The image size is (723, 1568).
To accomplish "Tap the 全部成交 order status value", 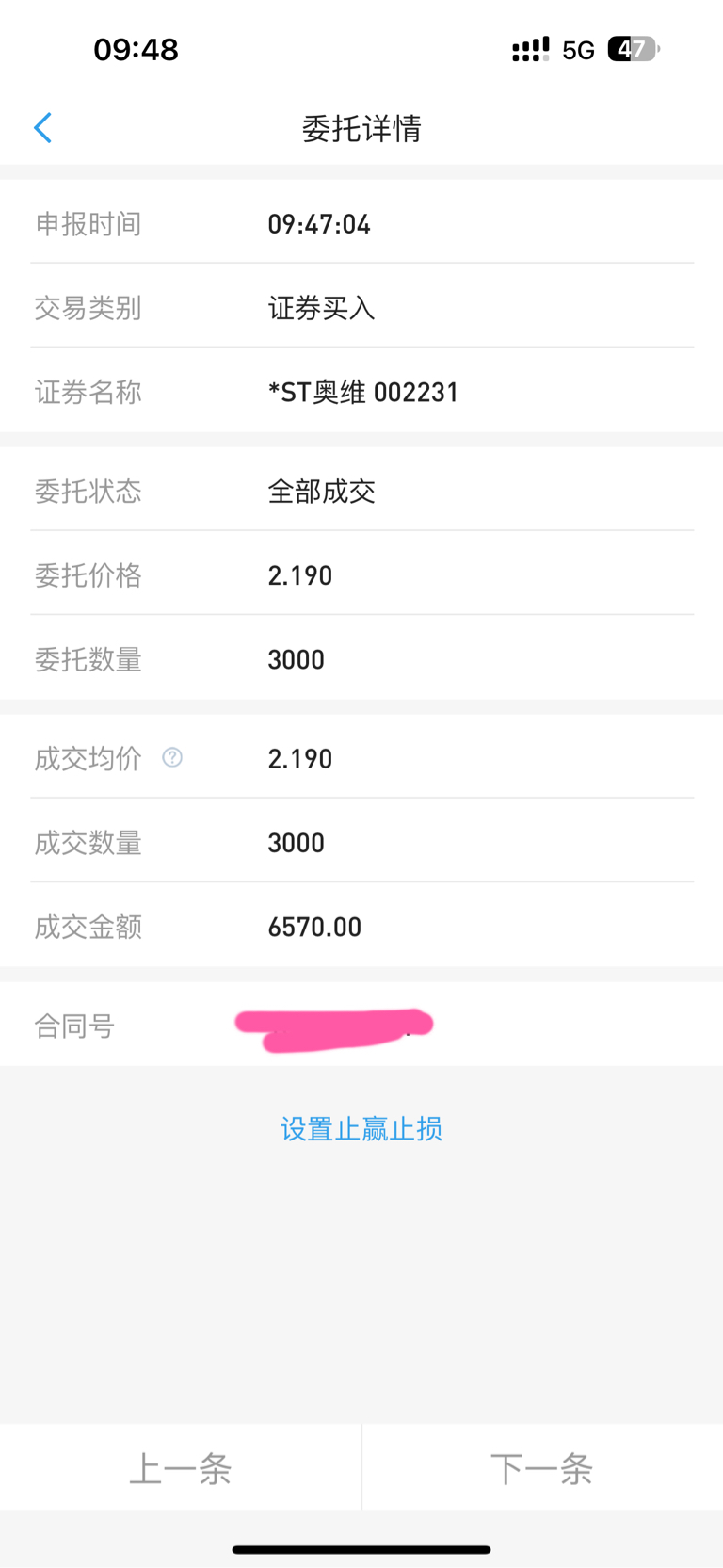I will coord(321,491).
